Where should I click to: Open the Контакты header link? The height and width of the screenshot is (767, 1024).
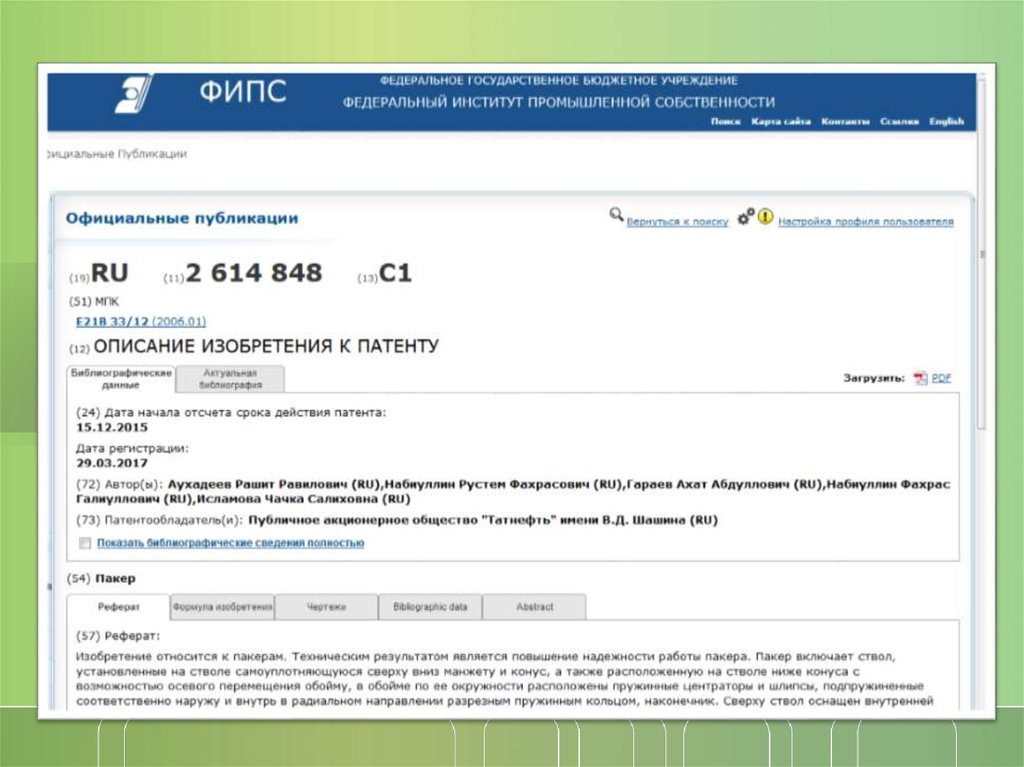tap(845, 122)
